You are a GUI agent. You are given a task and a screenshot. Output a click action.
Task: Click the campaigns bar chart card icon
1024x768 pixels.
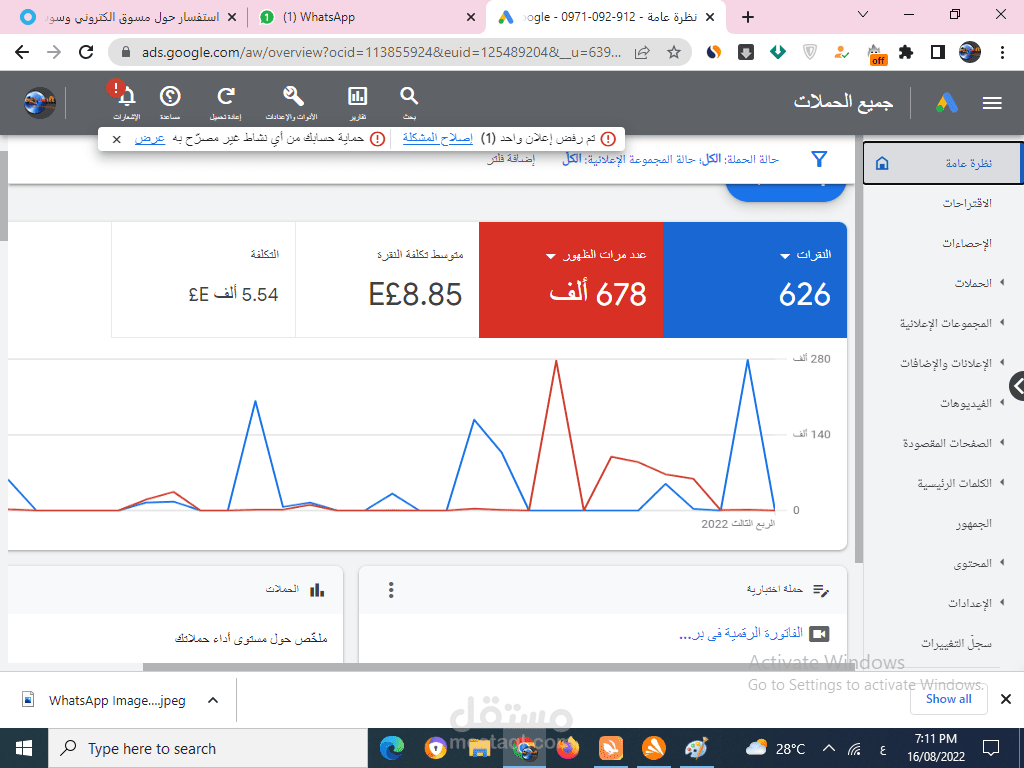317,590
